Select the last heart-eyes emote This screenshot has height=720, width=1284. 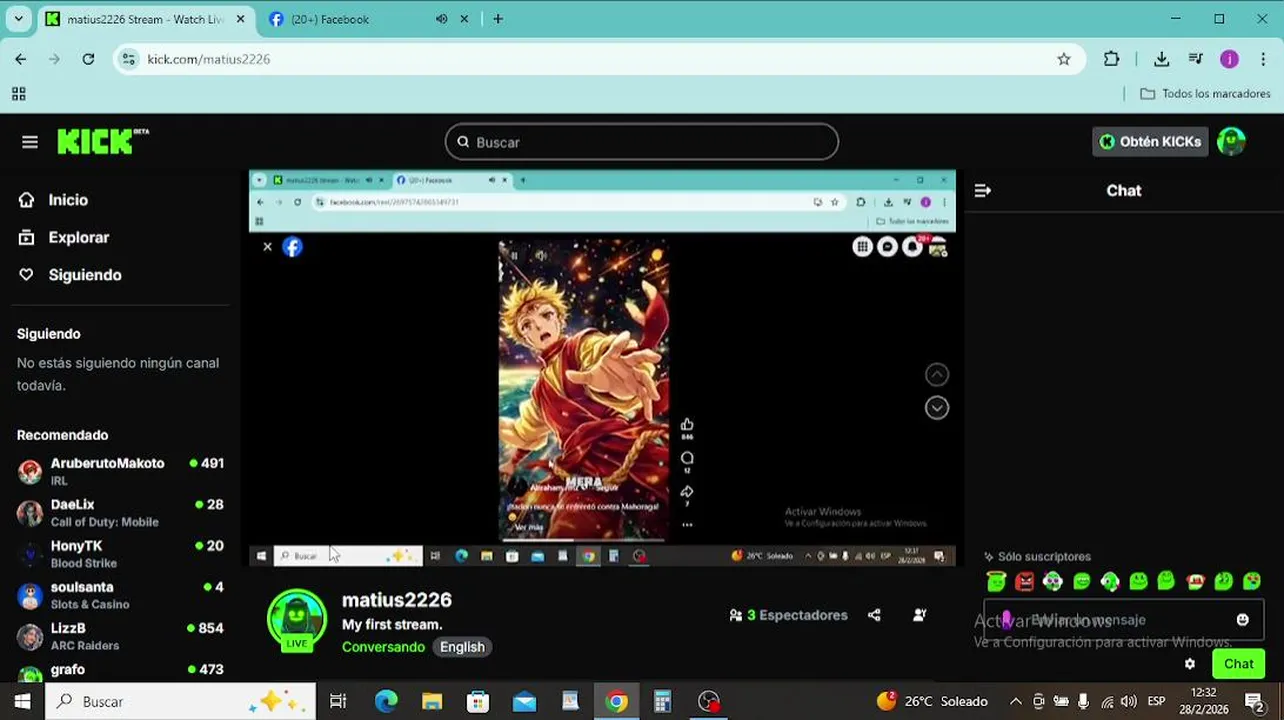[1252, 581]
